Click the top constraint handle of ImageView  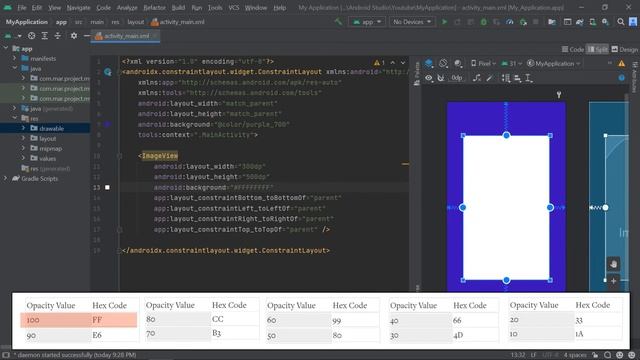pos(506,135)
